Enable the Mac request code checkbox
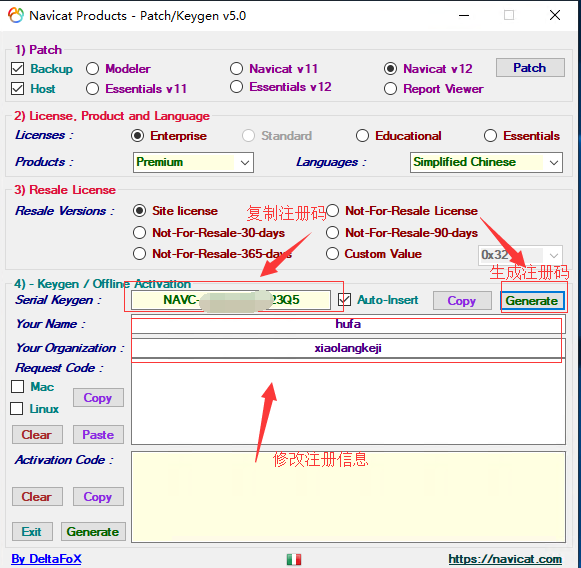 pos(17,386)
